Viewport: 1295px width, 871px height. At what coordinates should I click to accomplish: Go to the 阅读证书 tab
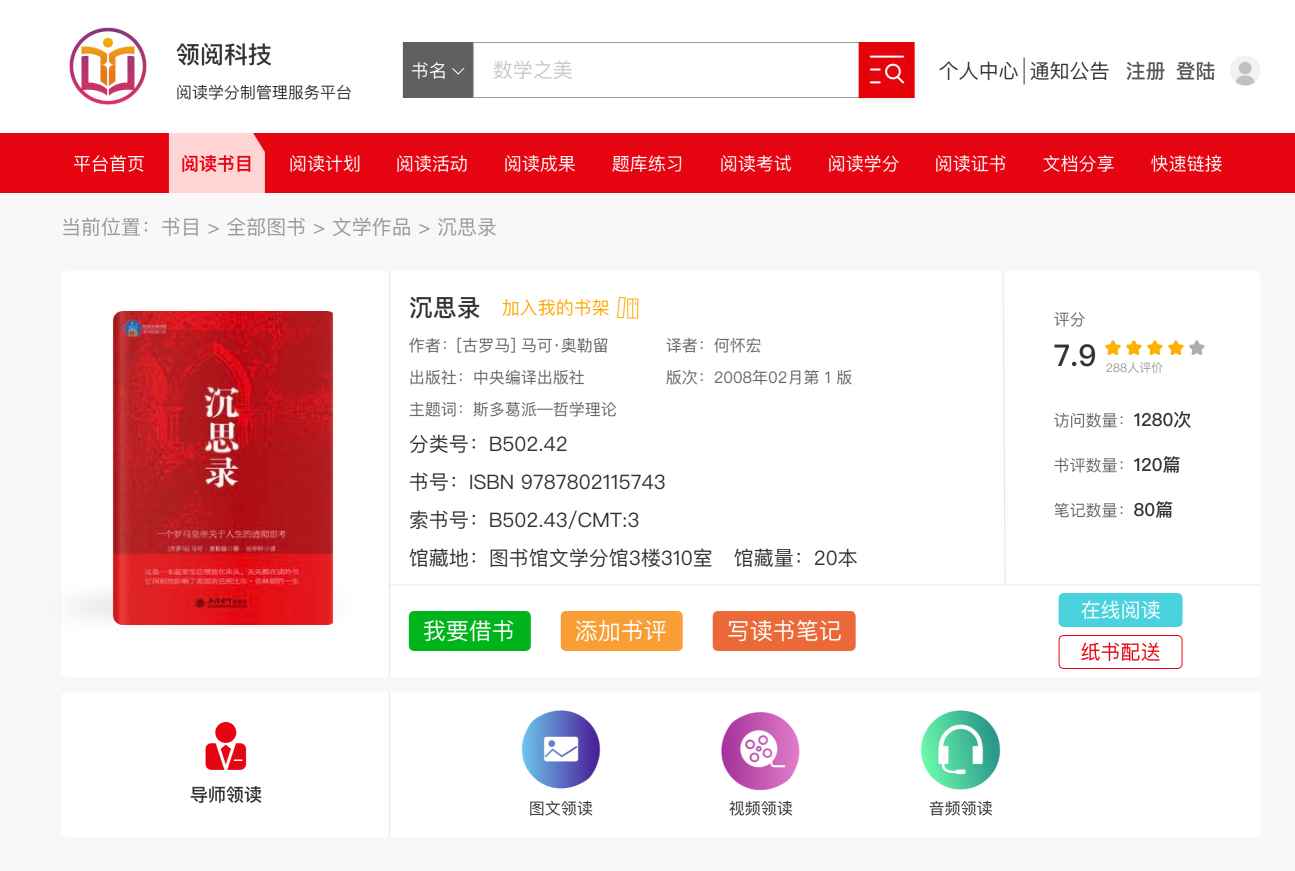tap(970, 164)
